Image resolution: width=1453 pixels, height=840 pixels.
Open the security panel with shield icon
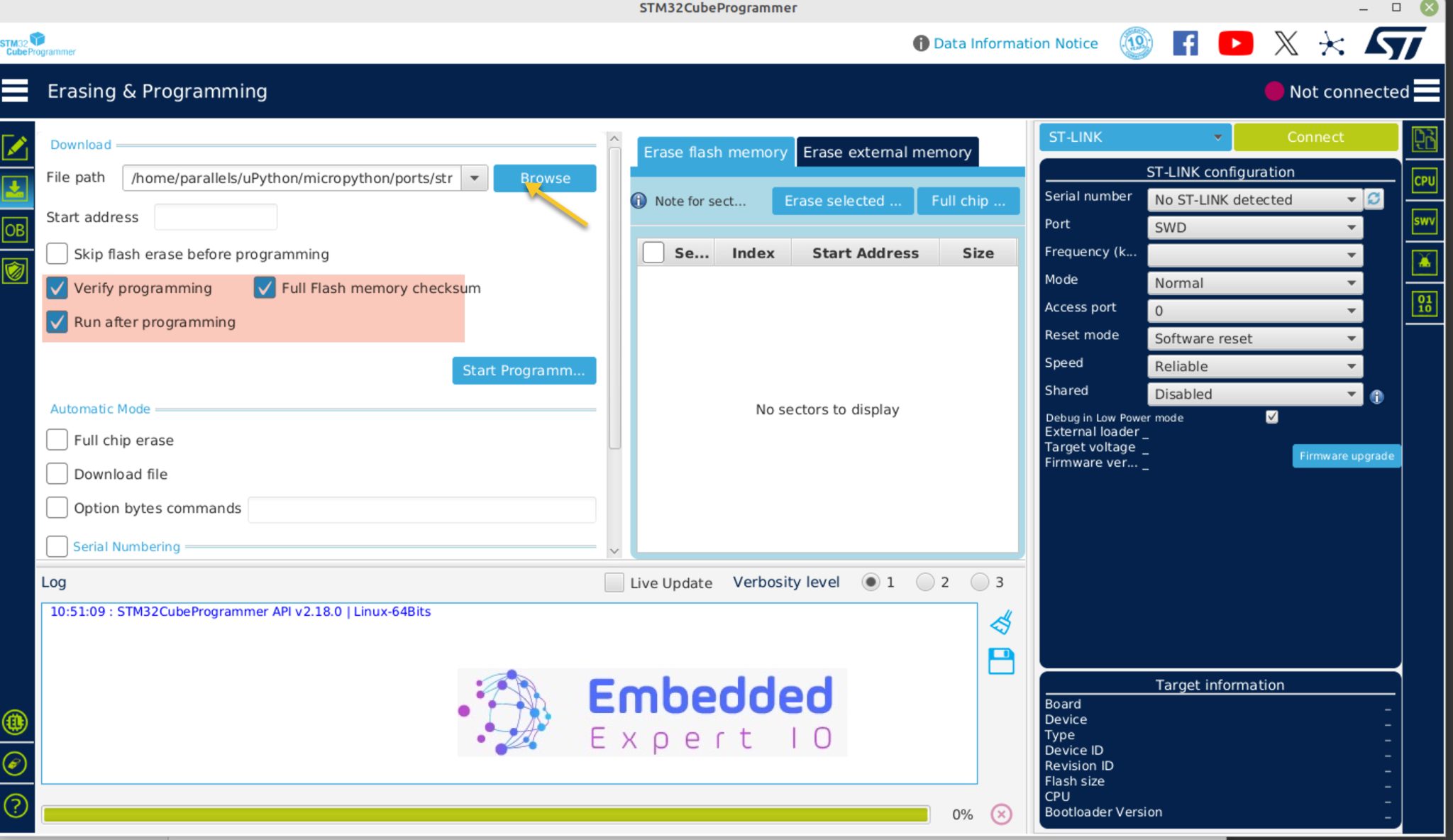tap(16, 270)
